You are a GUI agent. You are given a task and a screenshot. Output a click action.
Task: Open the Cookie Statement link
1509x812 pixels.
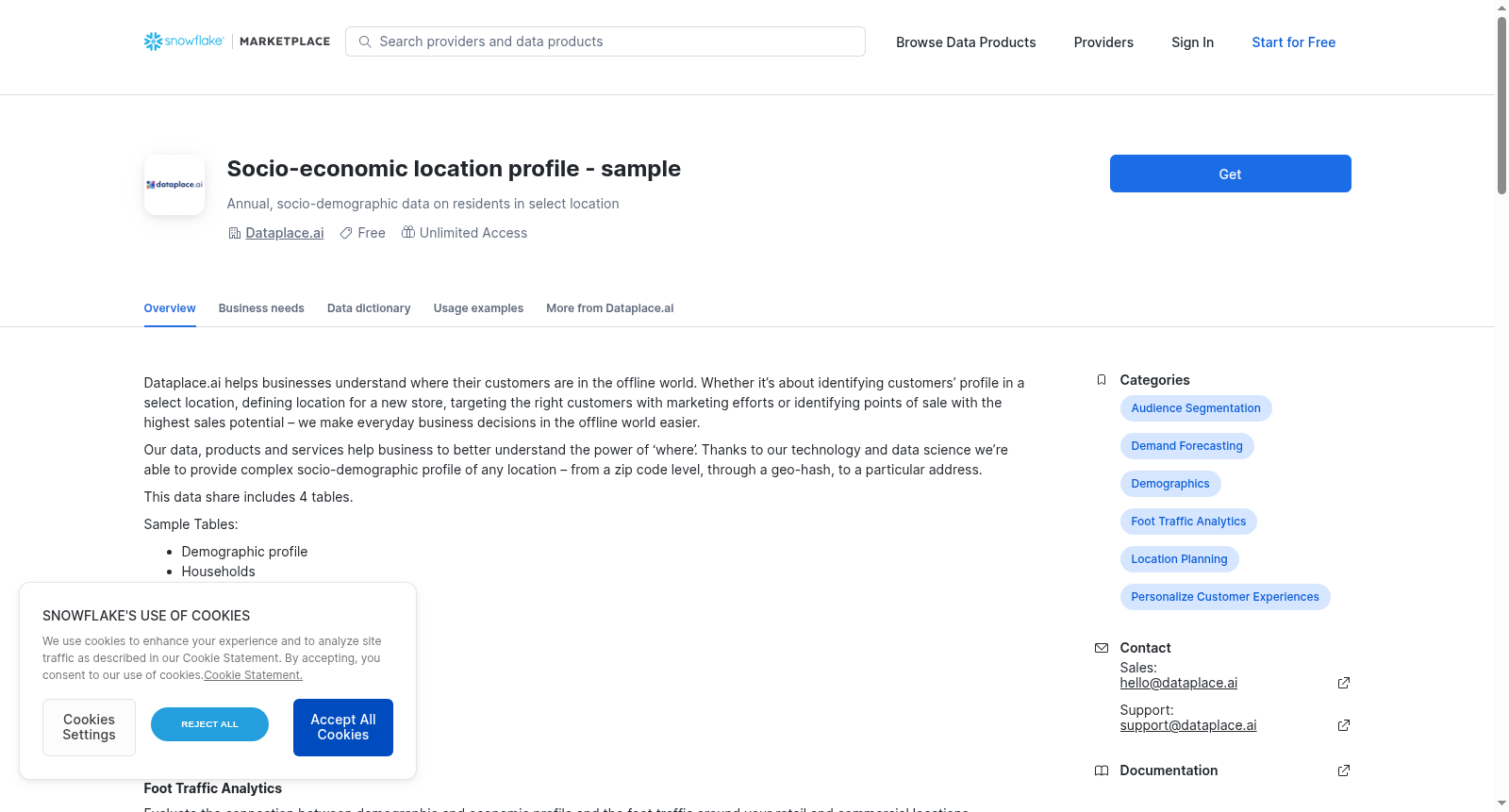253,675
